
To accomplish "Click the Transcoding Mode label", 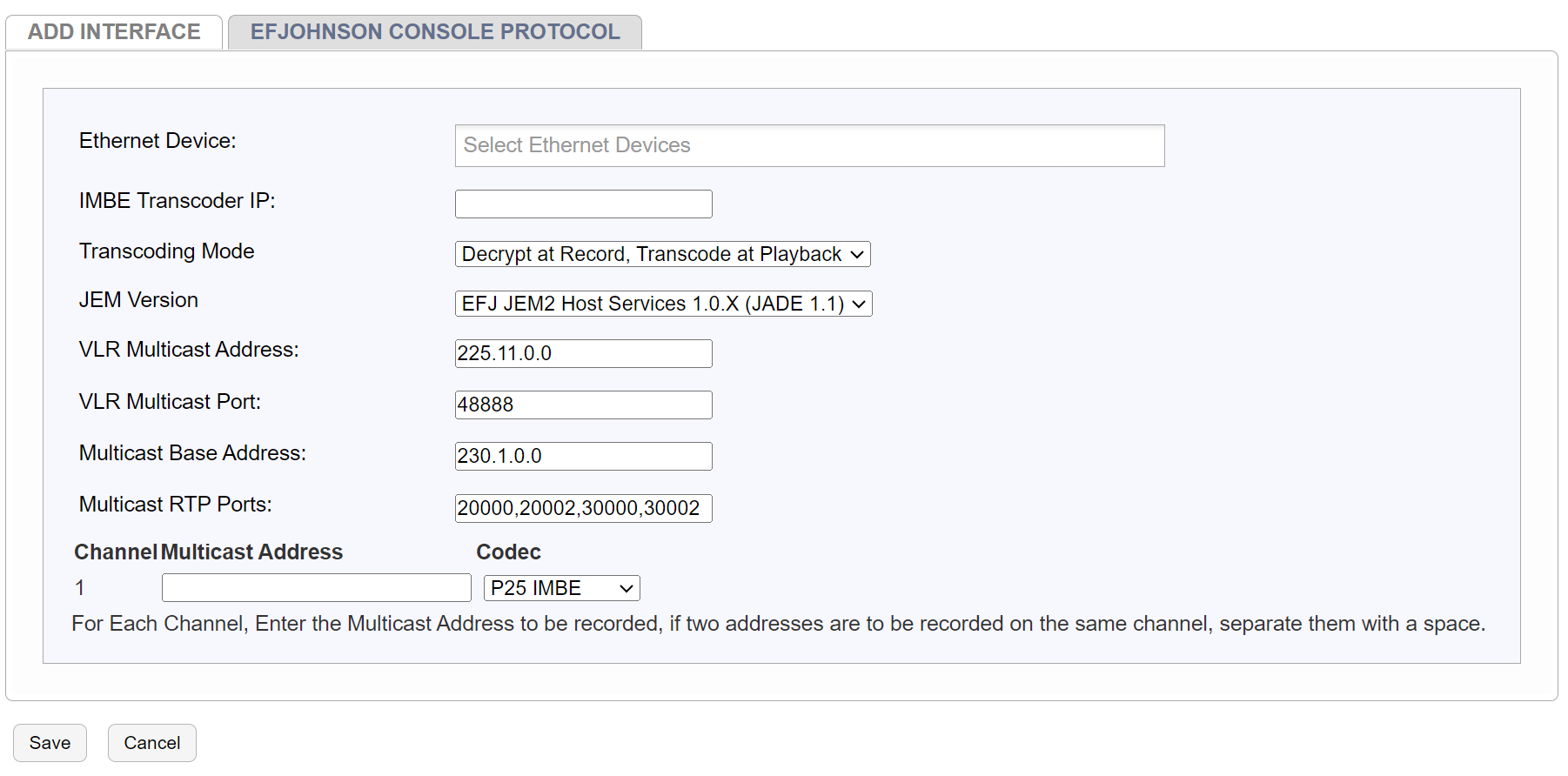I will coord(166,251).
